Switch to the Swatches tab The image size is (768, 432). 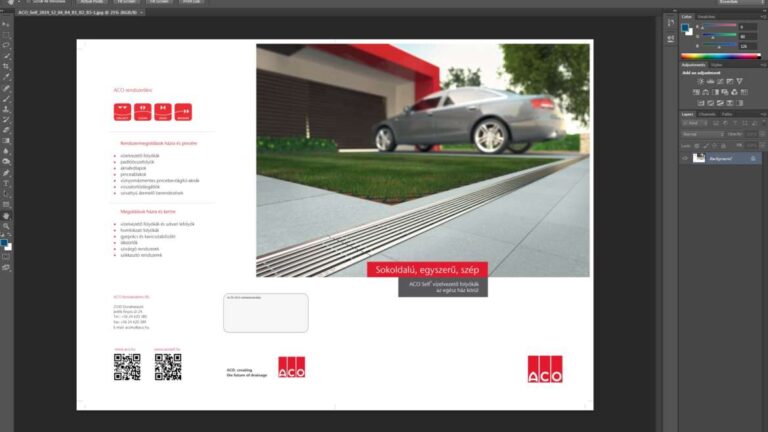click(x=706, y=17)
